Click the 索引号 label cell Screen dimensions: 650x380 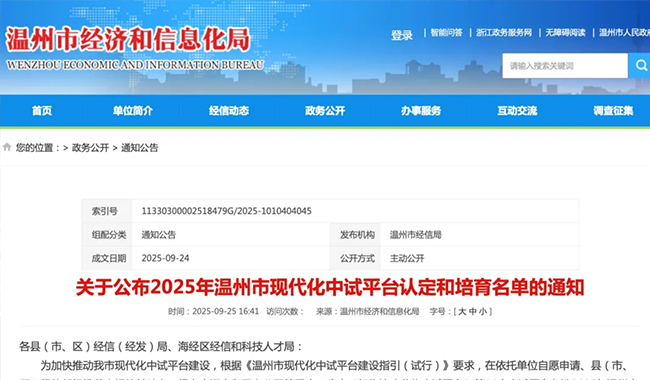(107, 211)
